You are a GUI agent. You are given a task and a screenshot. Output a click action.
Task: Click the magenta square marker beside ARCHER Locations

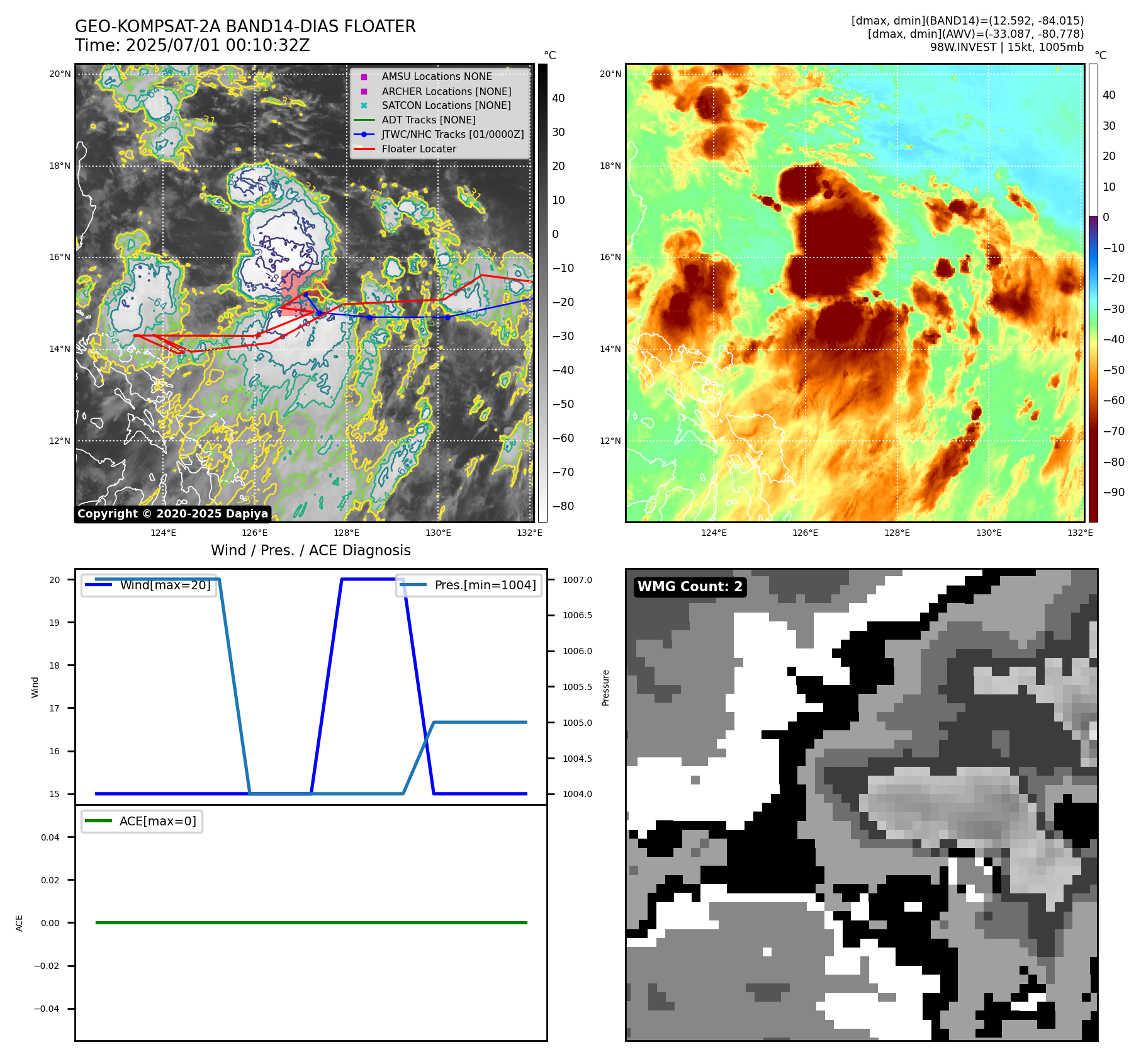364,91
